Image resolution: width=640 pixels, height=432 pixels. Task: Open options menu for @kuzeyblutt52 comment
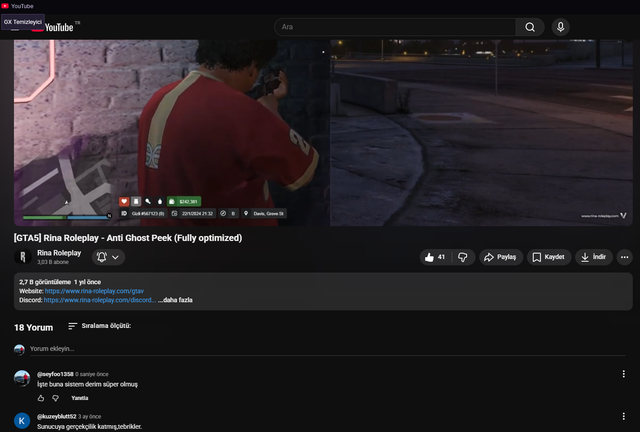click(x=623, y=416)
